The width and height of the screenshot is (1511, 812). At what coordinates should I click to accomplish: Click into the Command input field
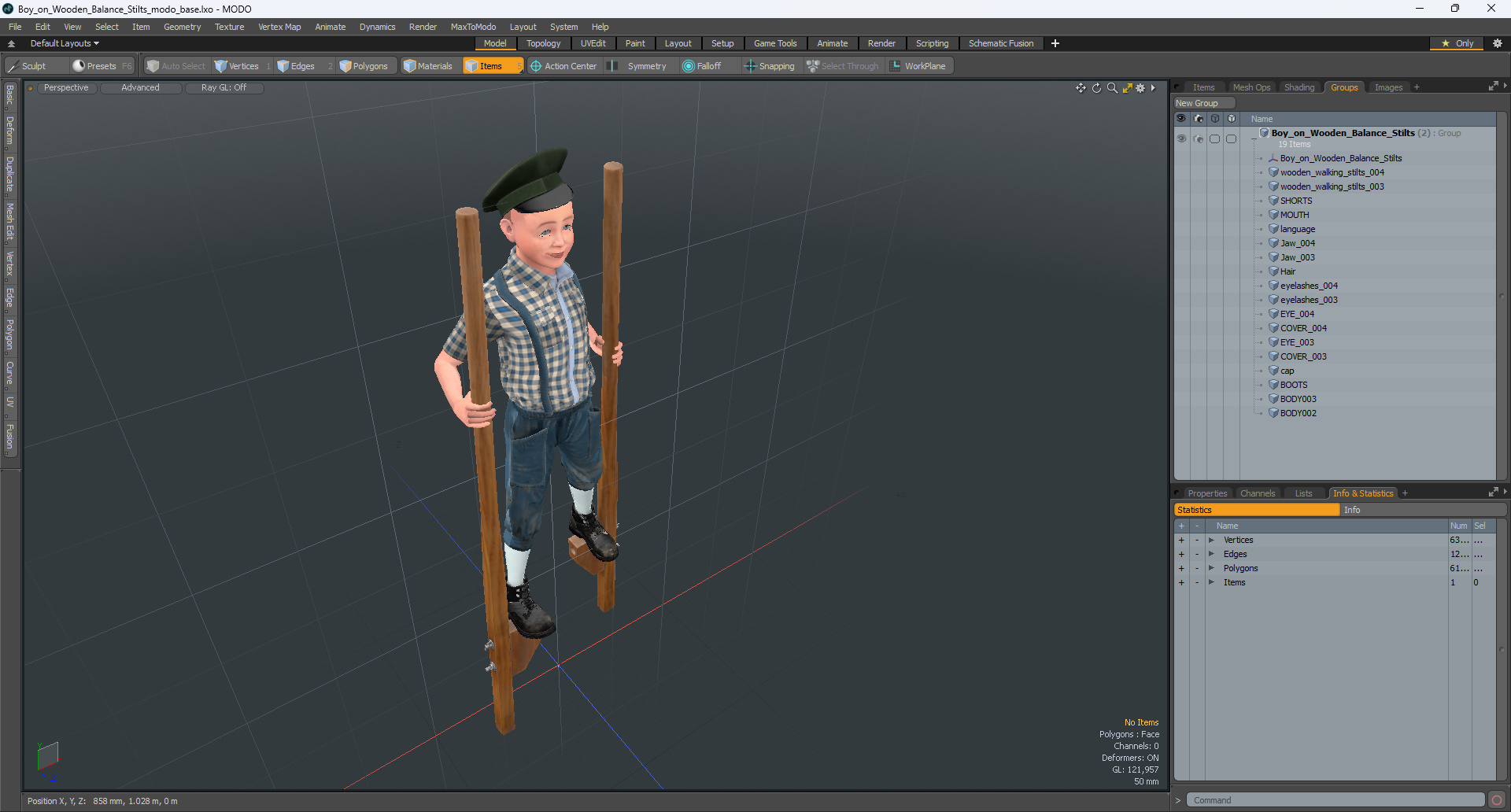[1336, 800]
